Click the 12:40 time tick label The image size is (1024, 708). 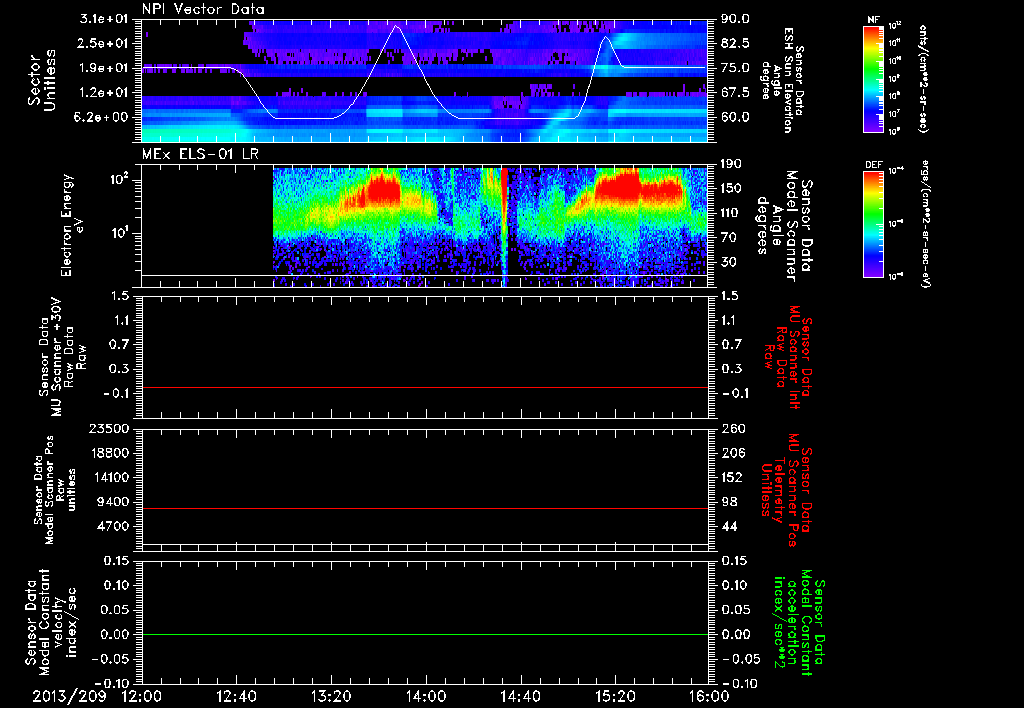point(236,696)
